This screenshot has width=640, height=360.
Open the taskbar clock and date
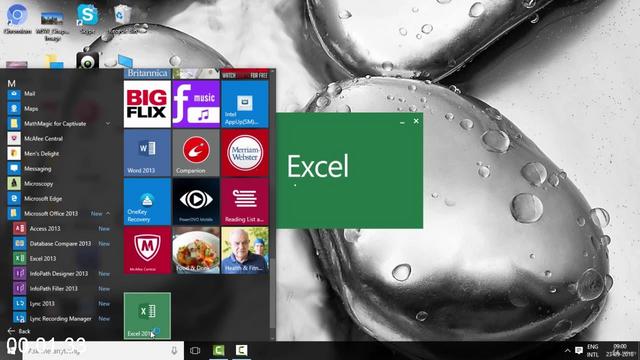tap(620, 351)
